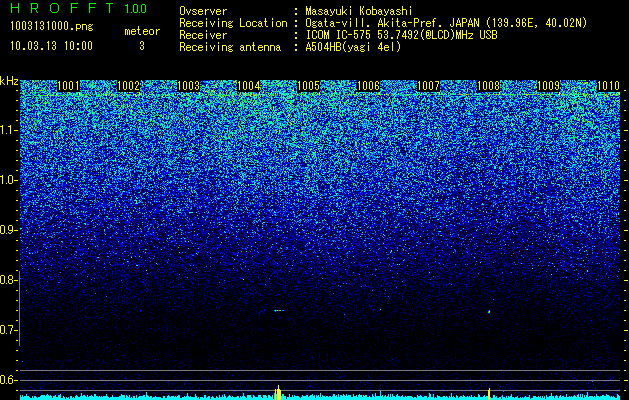The height and width of the screenshot is (400, 629).
Task: Click the meteor echo dot below 1008
Action: (x=489, y=311)
